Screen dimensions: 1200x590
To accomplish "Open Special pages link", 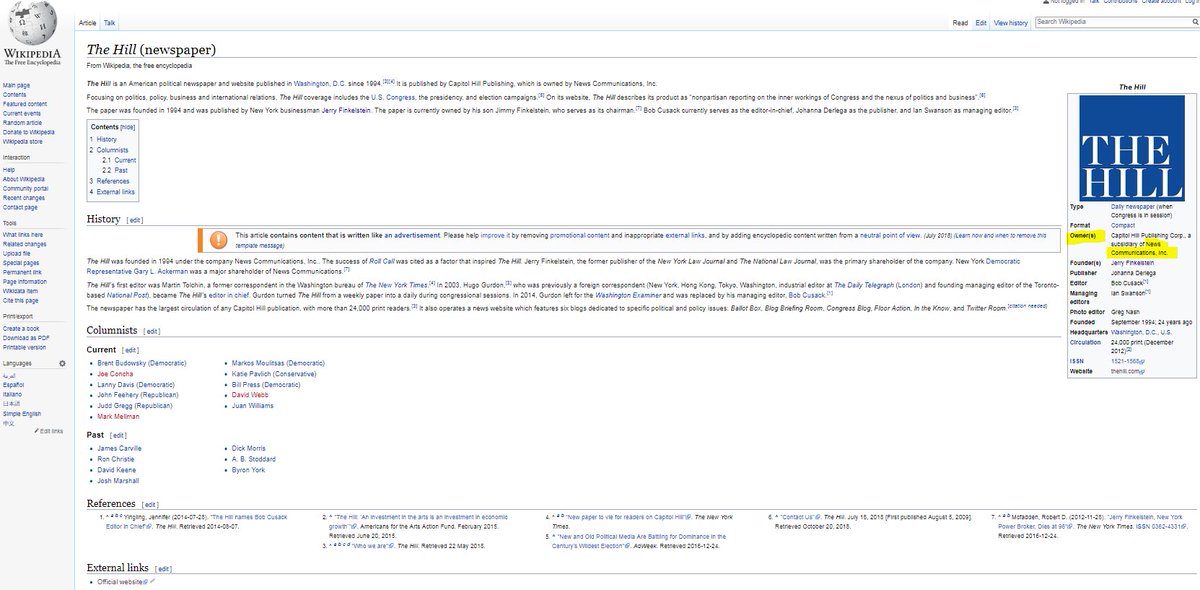I will pos(21,263).
